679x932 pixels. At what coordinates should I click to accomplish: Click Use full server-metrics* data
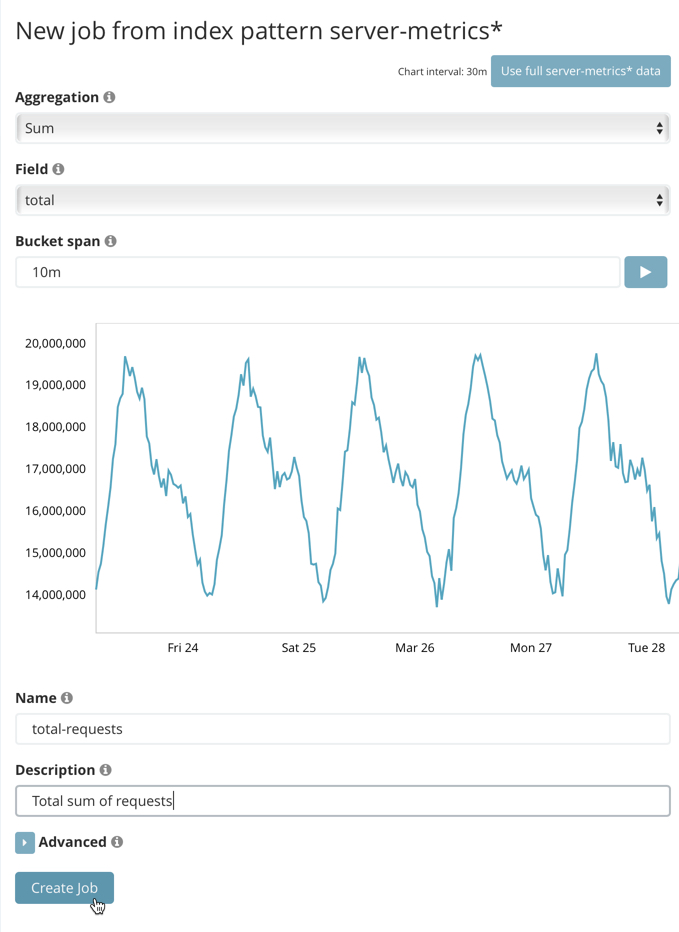coord(580,71)
